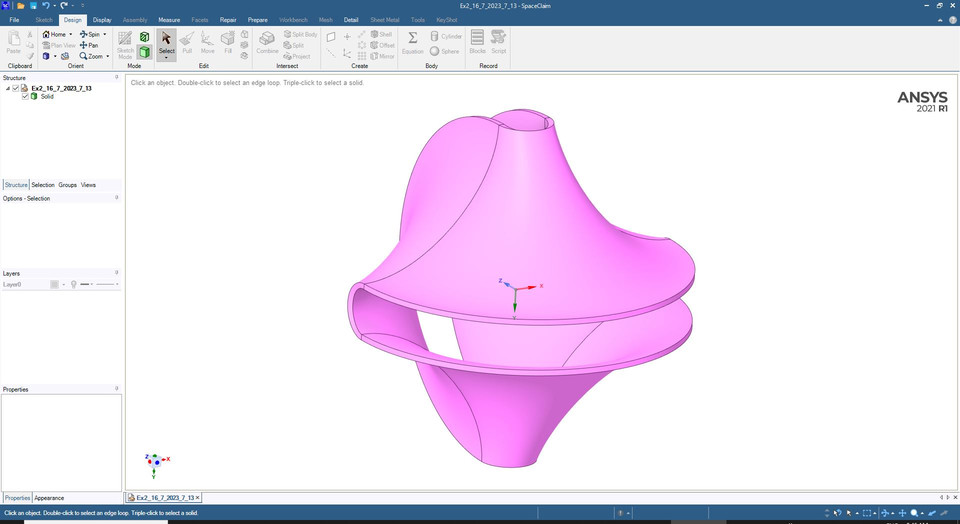Toggle the Layer0 visibility lightbulb
Viewport: 960px width, 524px height.
coord(74,285)
